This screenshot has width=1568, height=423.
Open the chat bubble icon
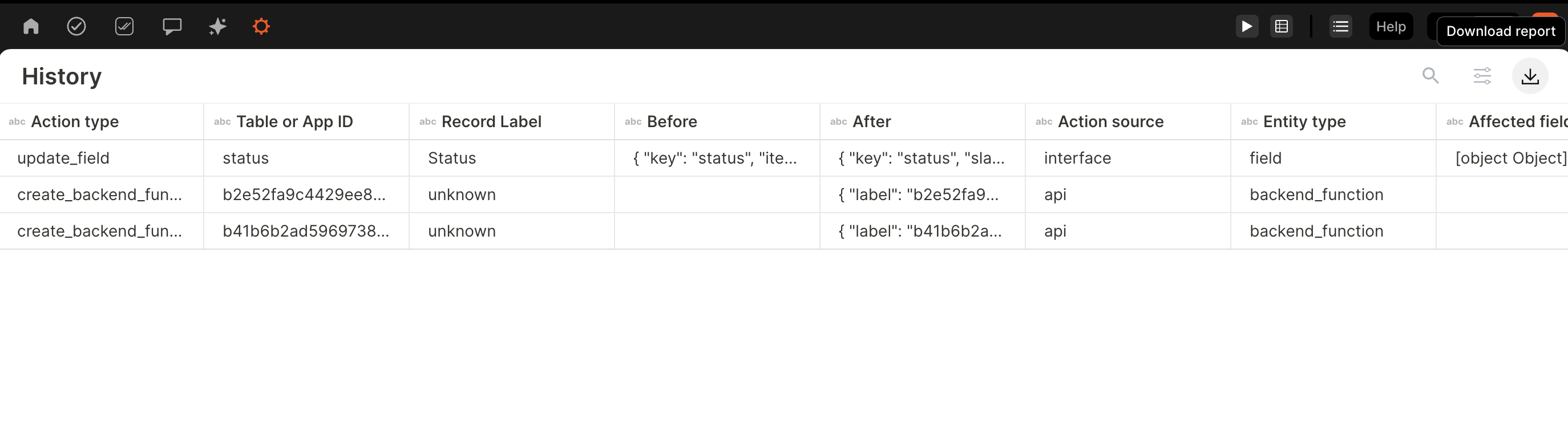point(172,26)
